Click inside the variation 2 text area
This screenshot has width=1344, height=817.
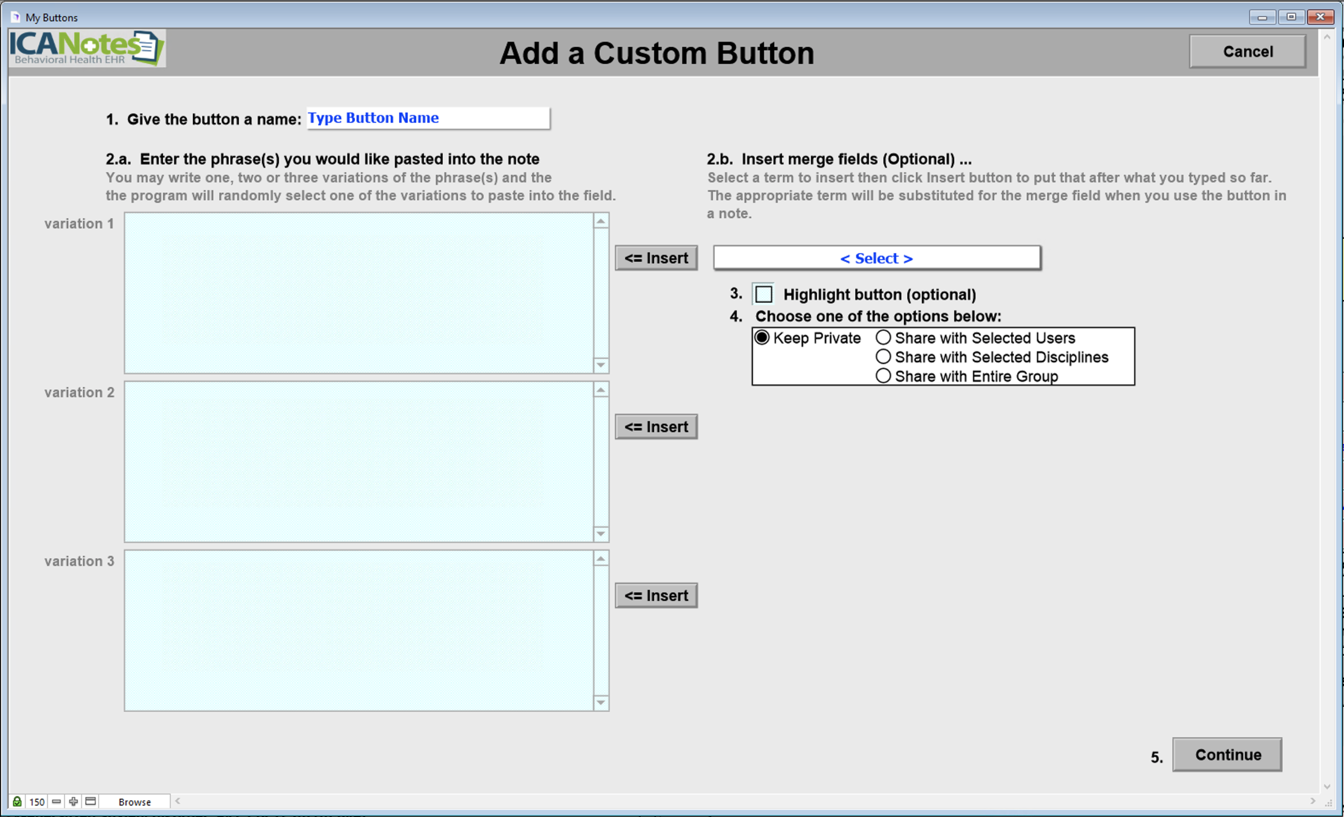(x=359, y=462)
